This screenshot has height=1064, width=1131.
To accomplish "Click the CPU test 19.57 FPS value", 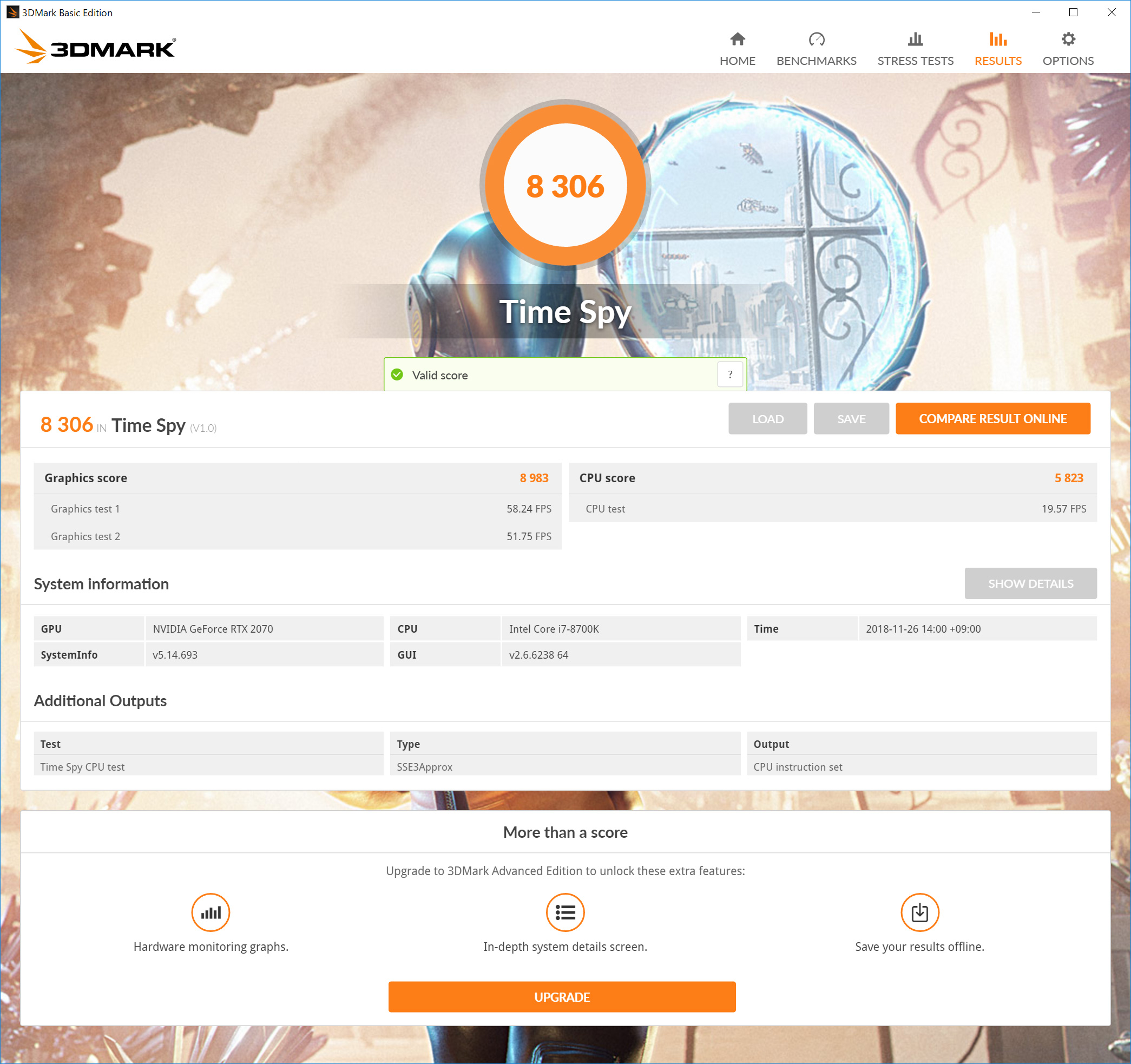I will [x=1063, y=509].
